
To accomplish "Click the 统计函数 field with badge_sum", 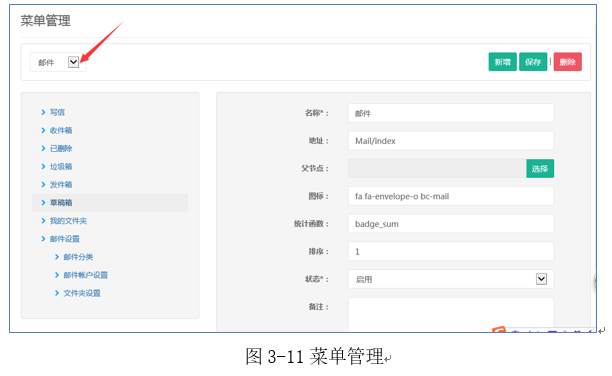I will tap(451, 224).
